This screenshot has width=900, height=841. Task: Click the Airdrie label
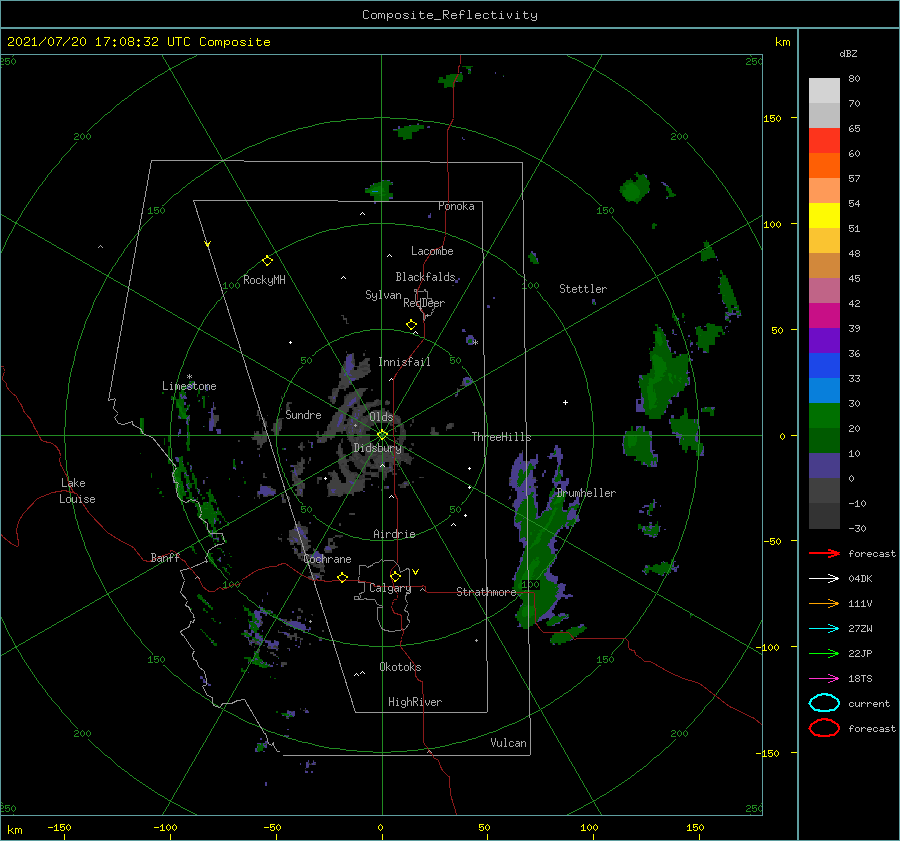394,534
